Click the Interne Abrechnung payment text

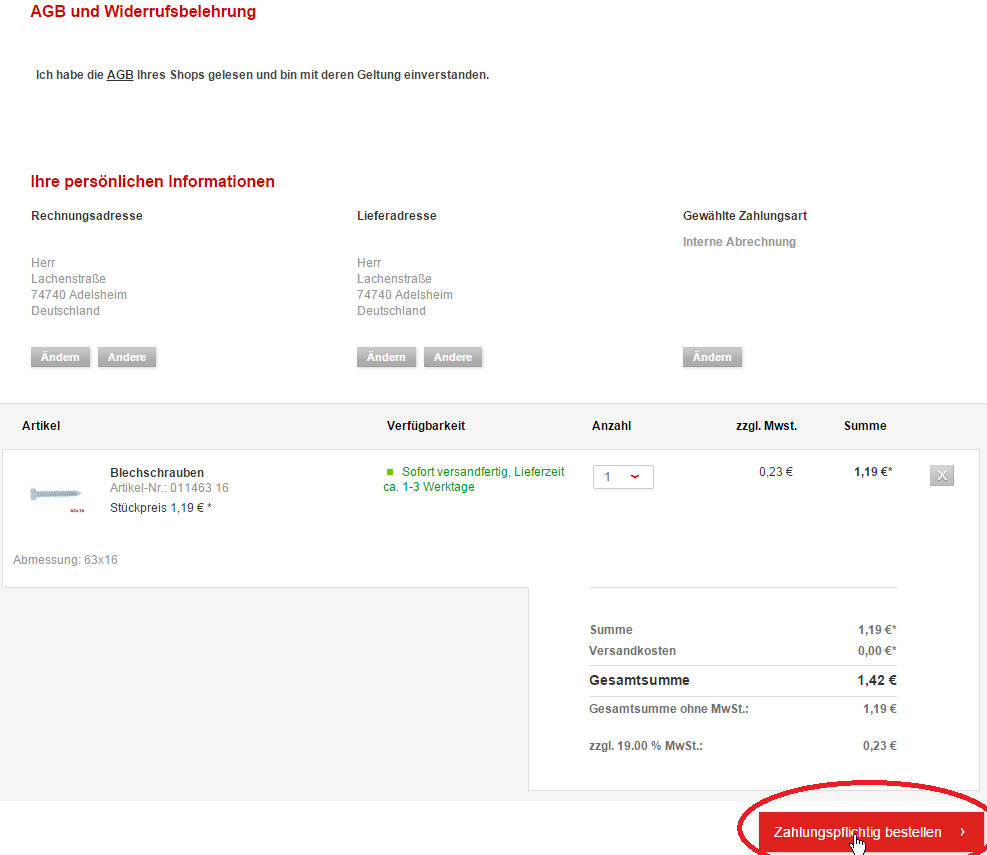pyautogui.click(x=739, y=242)
